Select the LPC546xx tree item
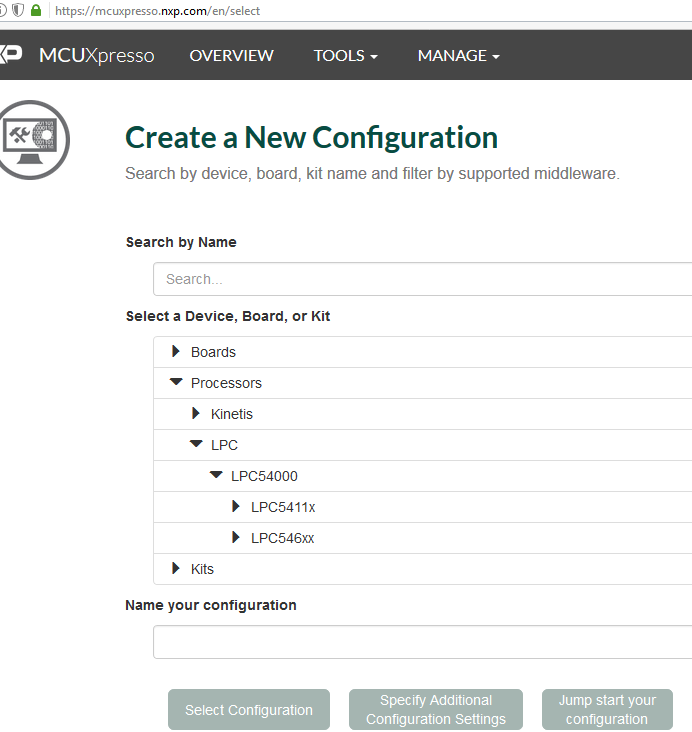The height and width of the screenshot is (732, 692). (282, 538)
